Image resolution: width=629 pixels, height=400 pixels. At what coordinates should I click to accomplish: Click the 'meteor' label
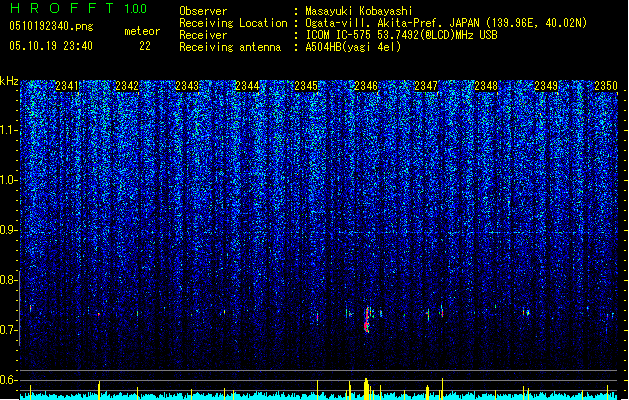click(x=142, y=31)
